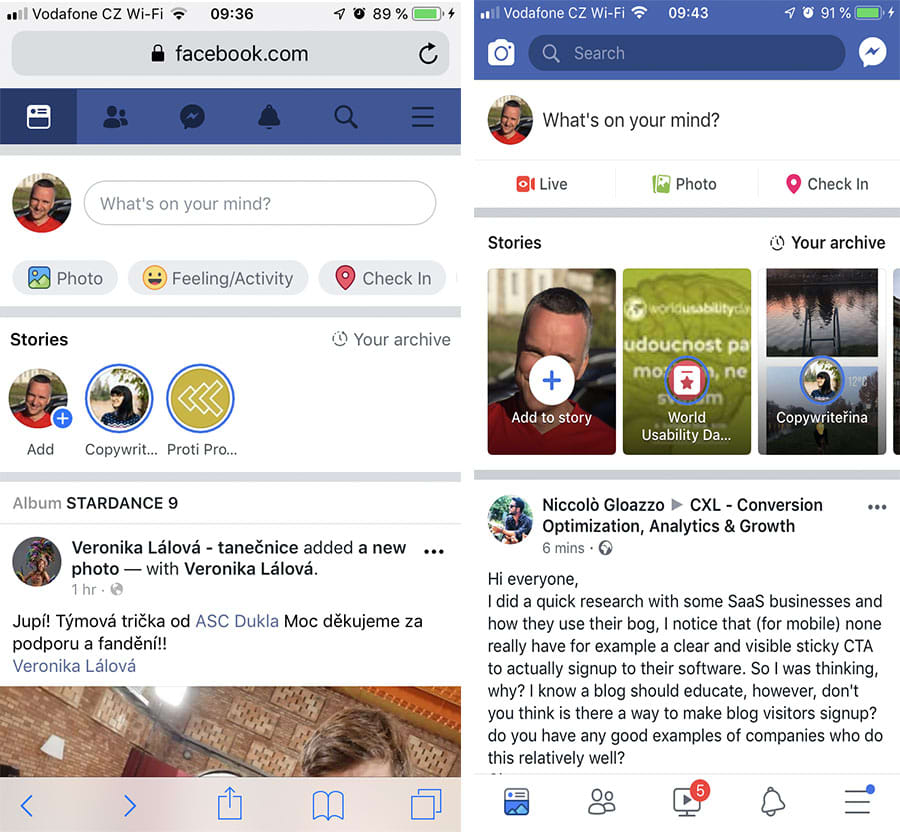Tap the Search field in app header
The height and width of the screenshot is (832, 900).
click(x=686, y=53)
